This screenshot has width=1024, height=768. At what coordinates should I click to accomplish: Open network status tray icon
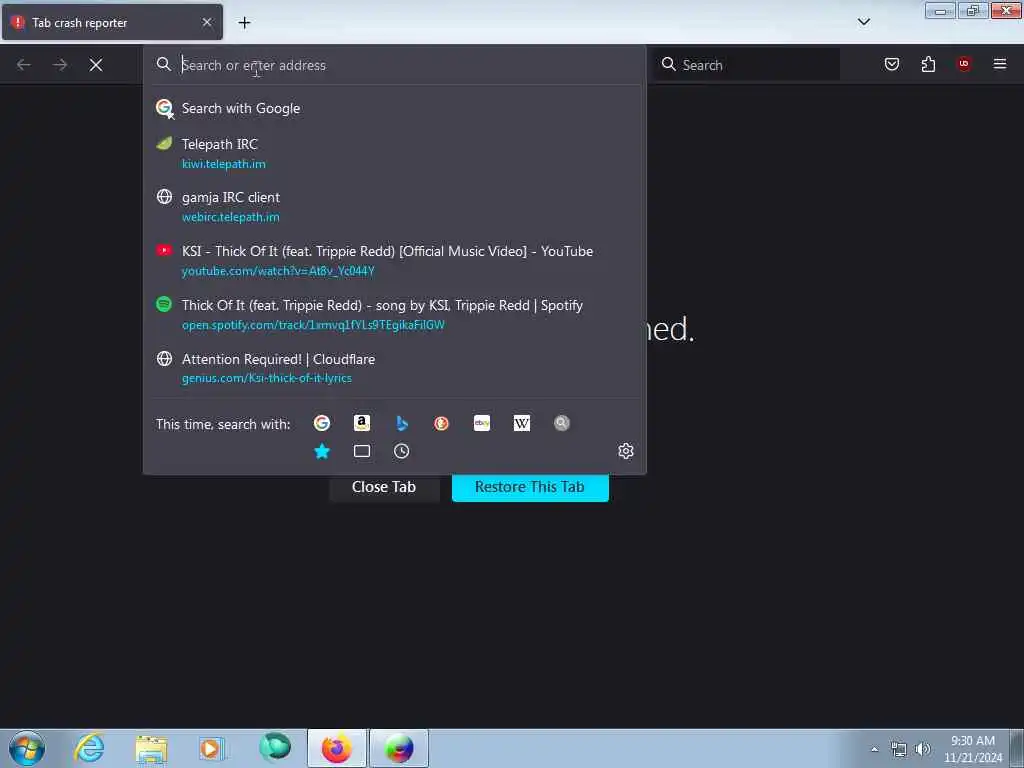click(899, 749)
